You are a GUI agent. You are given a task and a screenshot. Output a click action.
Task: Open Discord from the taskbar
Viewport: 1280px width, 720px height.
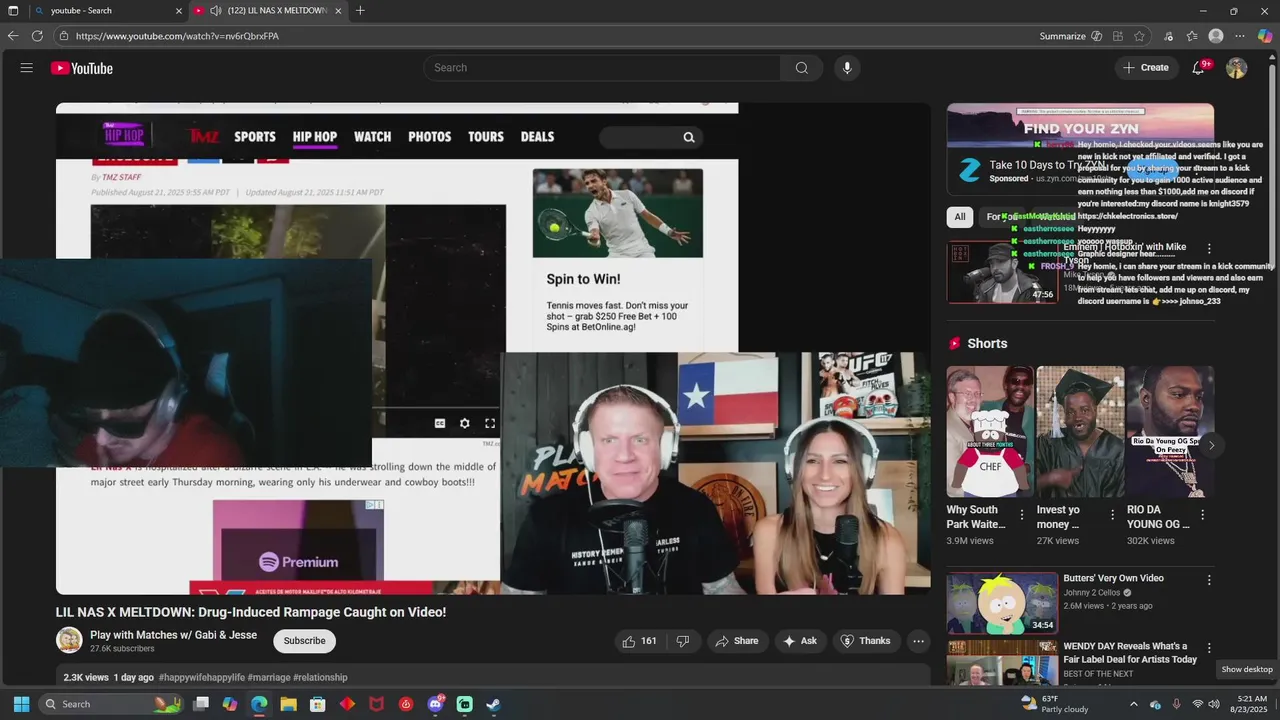point(435,704)
